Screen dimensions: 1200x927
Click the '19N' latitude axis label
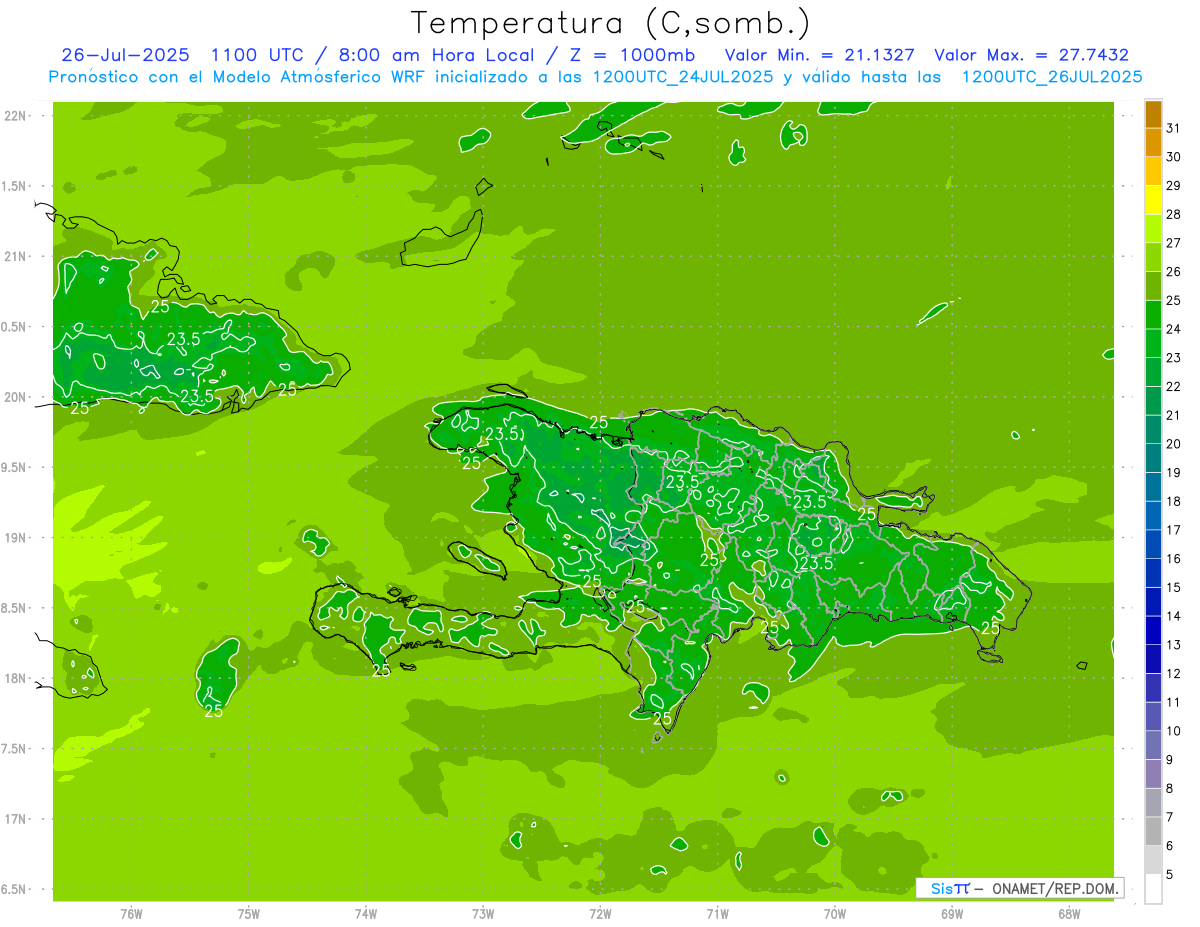click(17, 538)
